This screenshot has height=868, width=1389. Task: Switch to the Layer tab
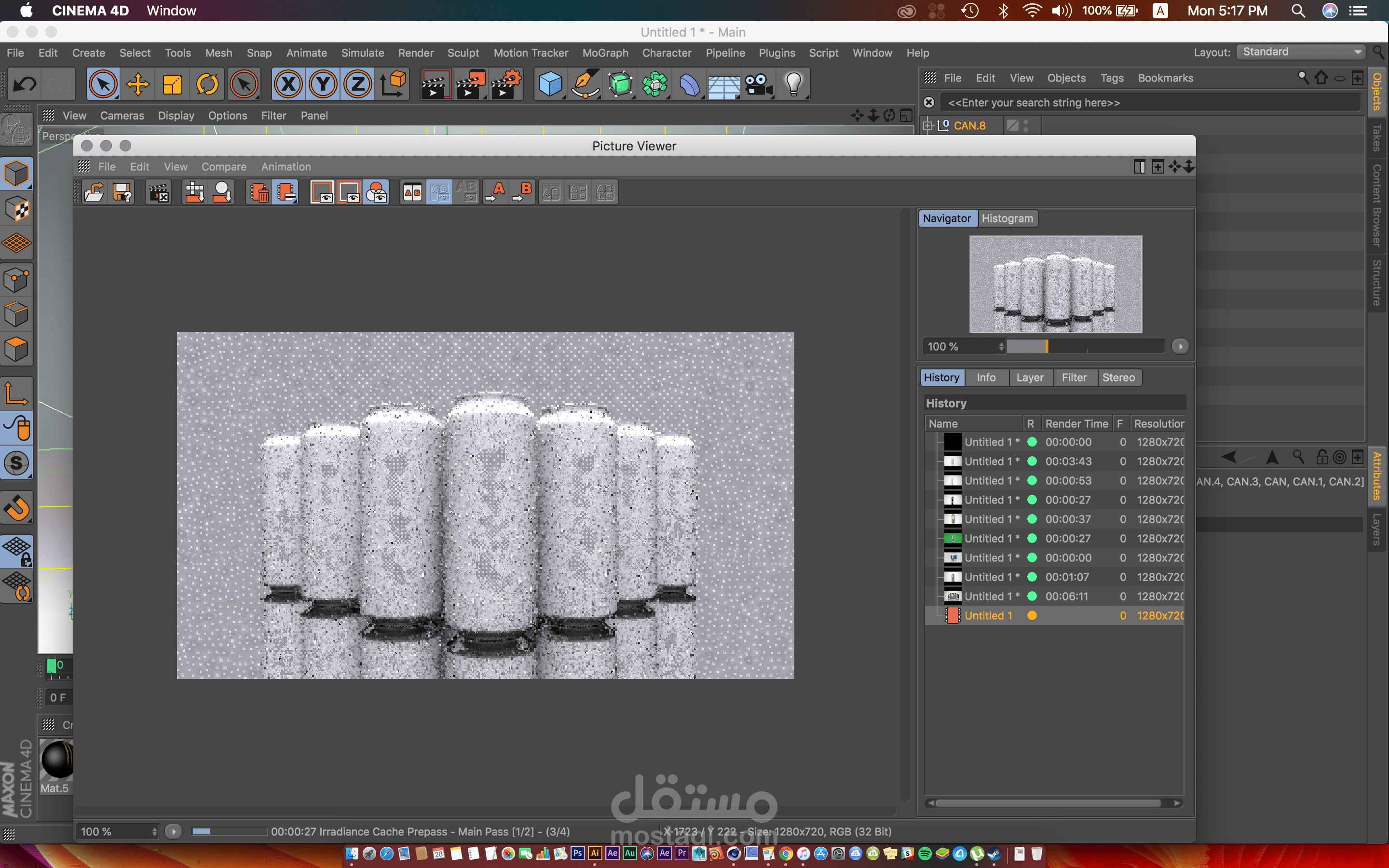[1030, 377]
